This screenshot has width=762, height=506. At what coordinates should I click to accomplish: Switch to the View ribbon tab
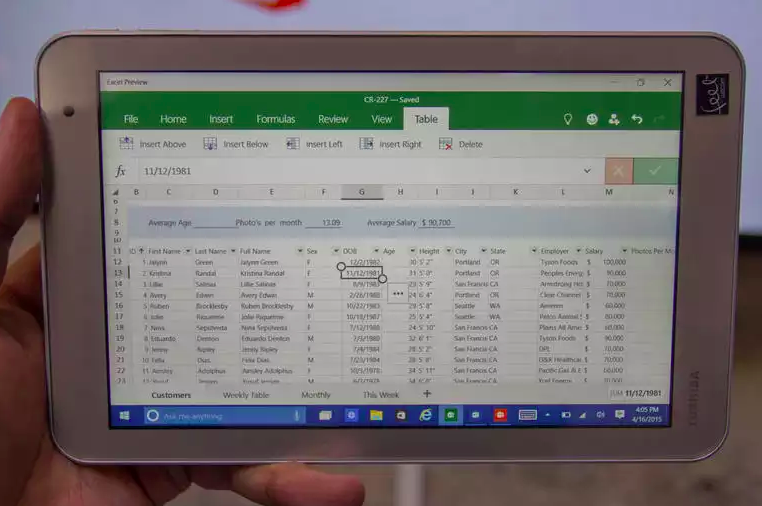(x=381, y=119)
